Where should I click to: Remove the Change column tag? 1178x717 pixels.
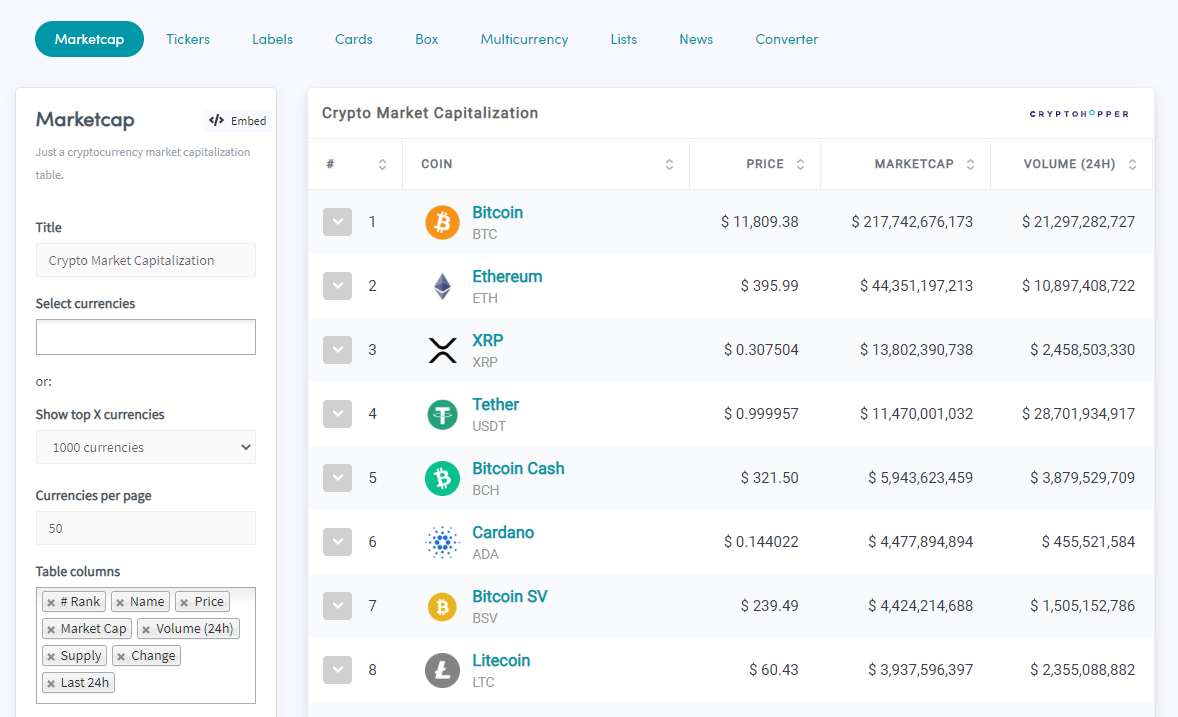(x=121, y=657)
